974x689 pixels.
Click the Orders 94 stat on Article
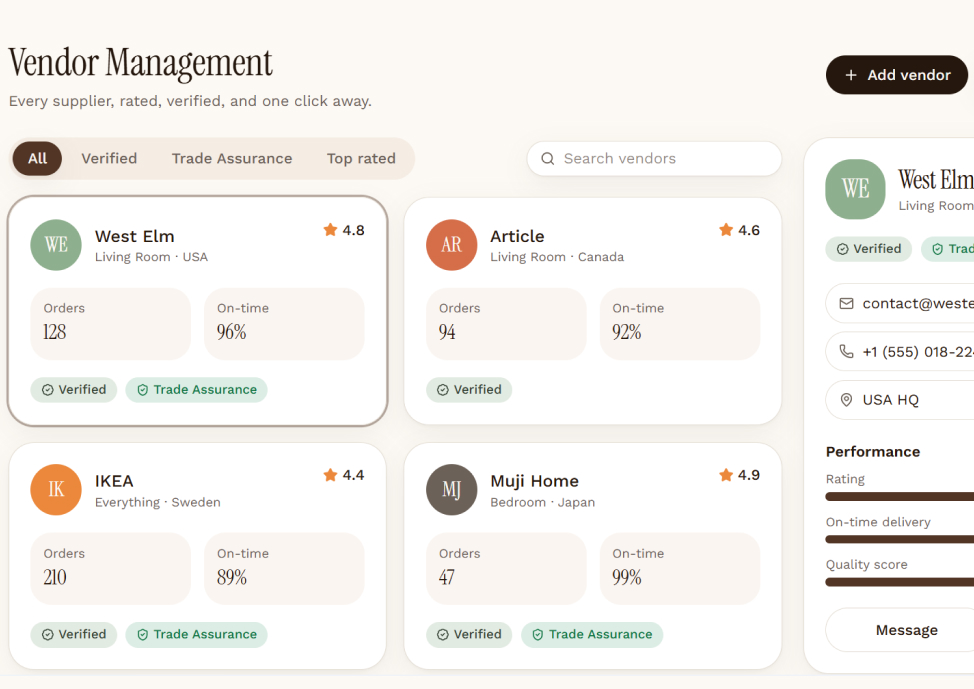(506, 324)
